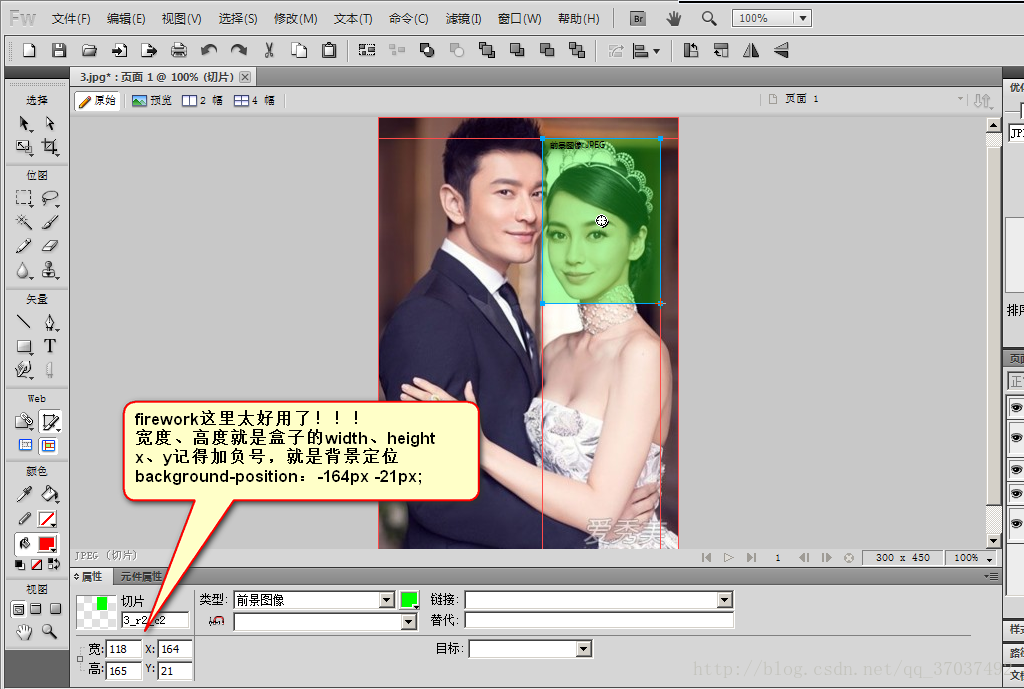Viewport: 1024px width, 689px height.
Task: Select the Hotspot tool
Action: click(24, 421)
